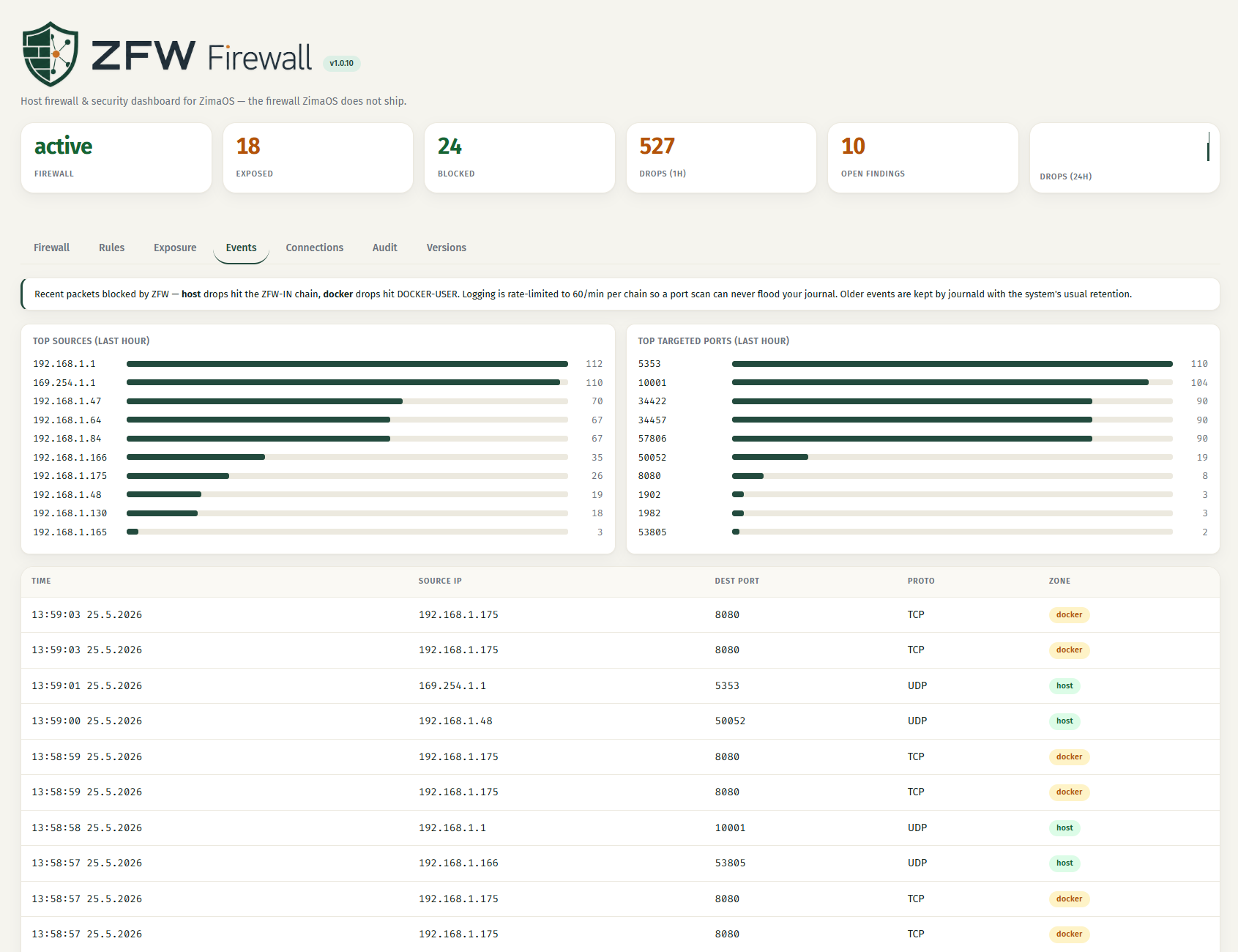Viewport: 1238px width, 952px height.
Task: Click dest port 50052 in events table
Action: 731,721
